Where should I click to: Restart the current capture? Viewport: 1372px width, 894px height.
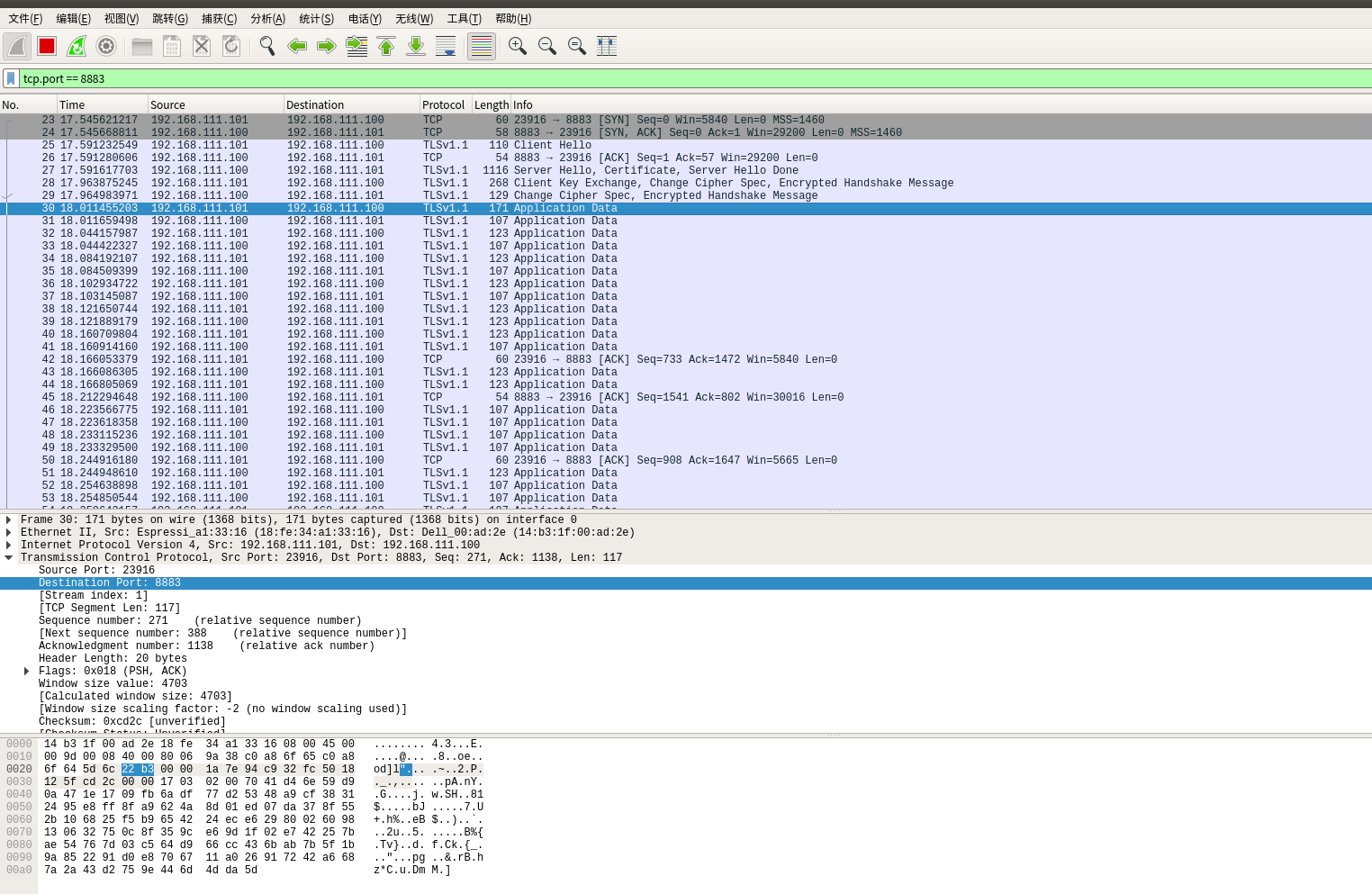pos(76,46)
